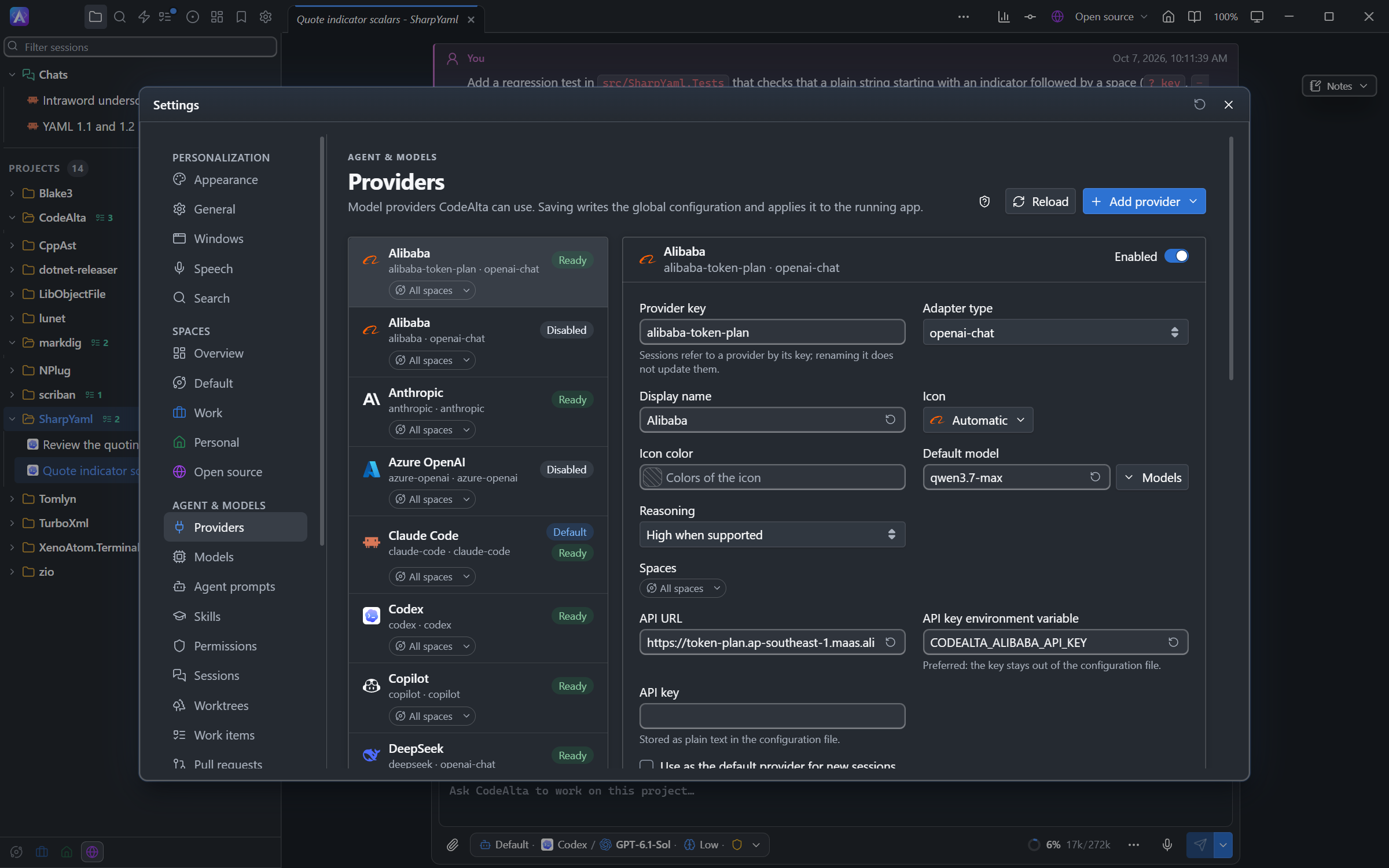Go to Models settings page

pyautogui.click(x=235, y=557)
